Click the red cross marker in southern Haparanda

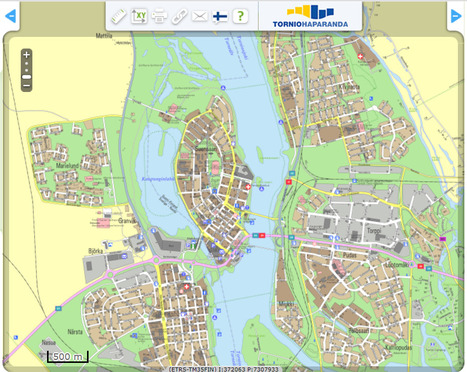point(187,287)
